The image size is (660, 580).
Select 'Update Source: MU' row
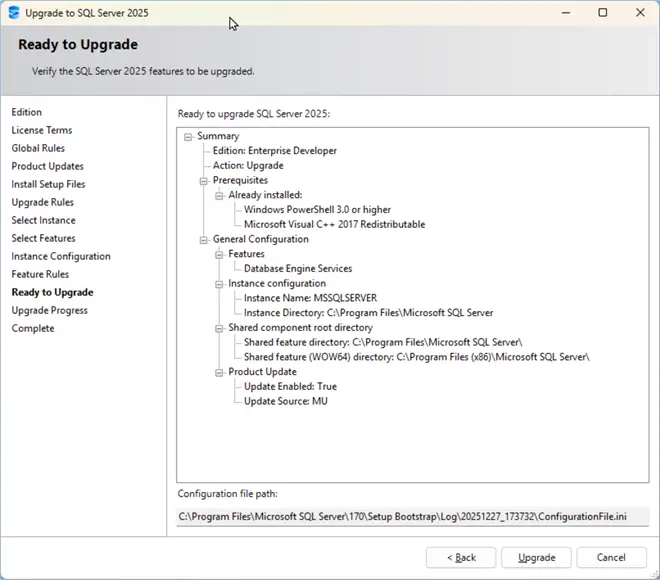pyautogui.click(x=286, y=401)
